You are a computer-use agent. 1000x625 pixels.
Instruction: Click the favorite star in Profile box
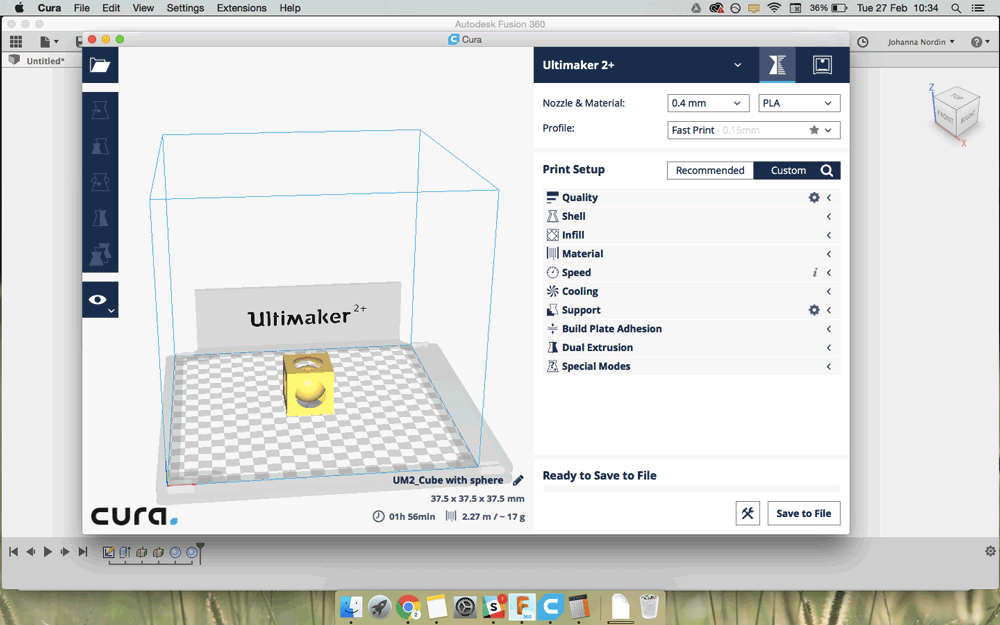814,130
